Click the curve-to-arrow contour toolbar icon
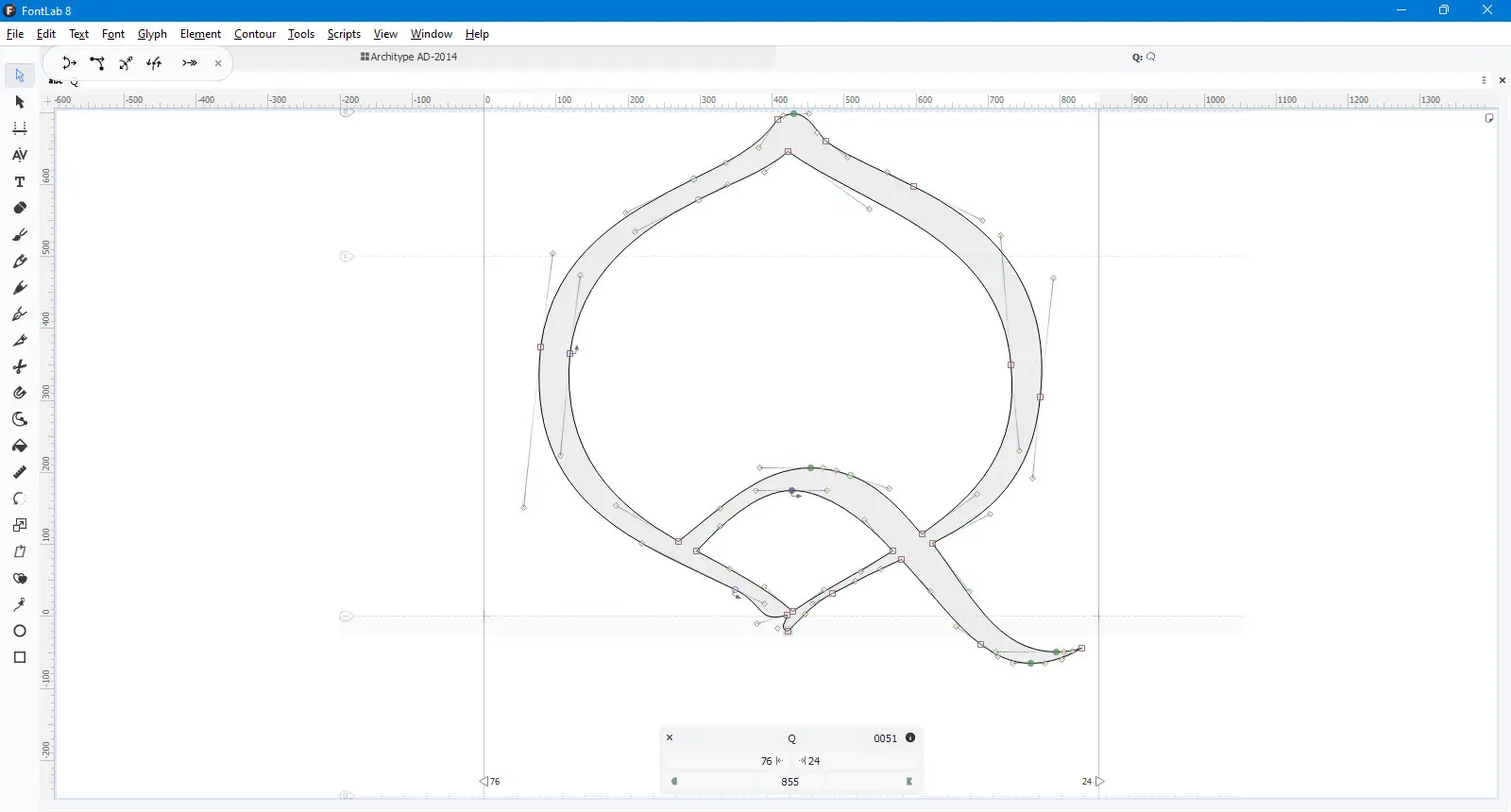This screenshot has height=812, width=1511. tap(69, 63)
